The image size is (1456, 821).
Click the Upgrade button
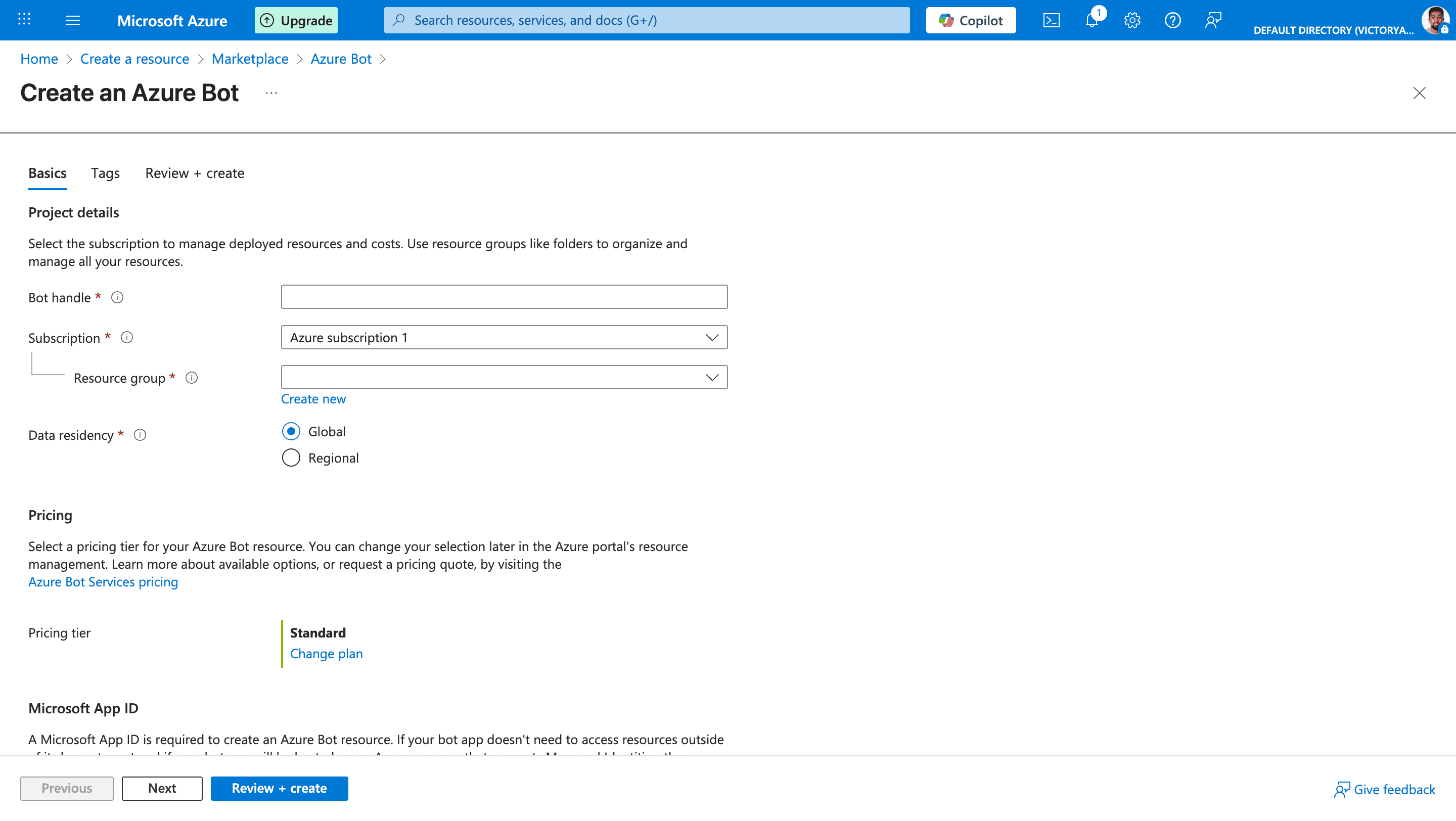coord(296,20)
